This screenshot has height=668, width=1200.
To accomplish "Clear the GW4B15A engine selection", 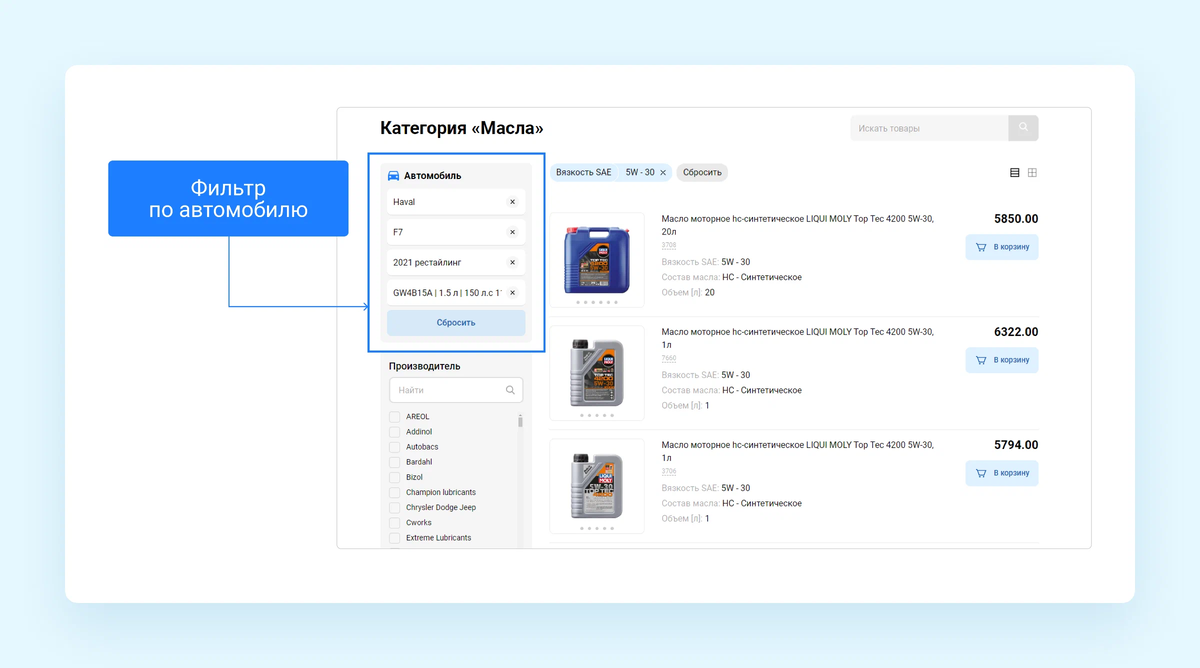I will pyautogui.click(x=512, y=293).
